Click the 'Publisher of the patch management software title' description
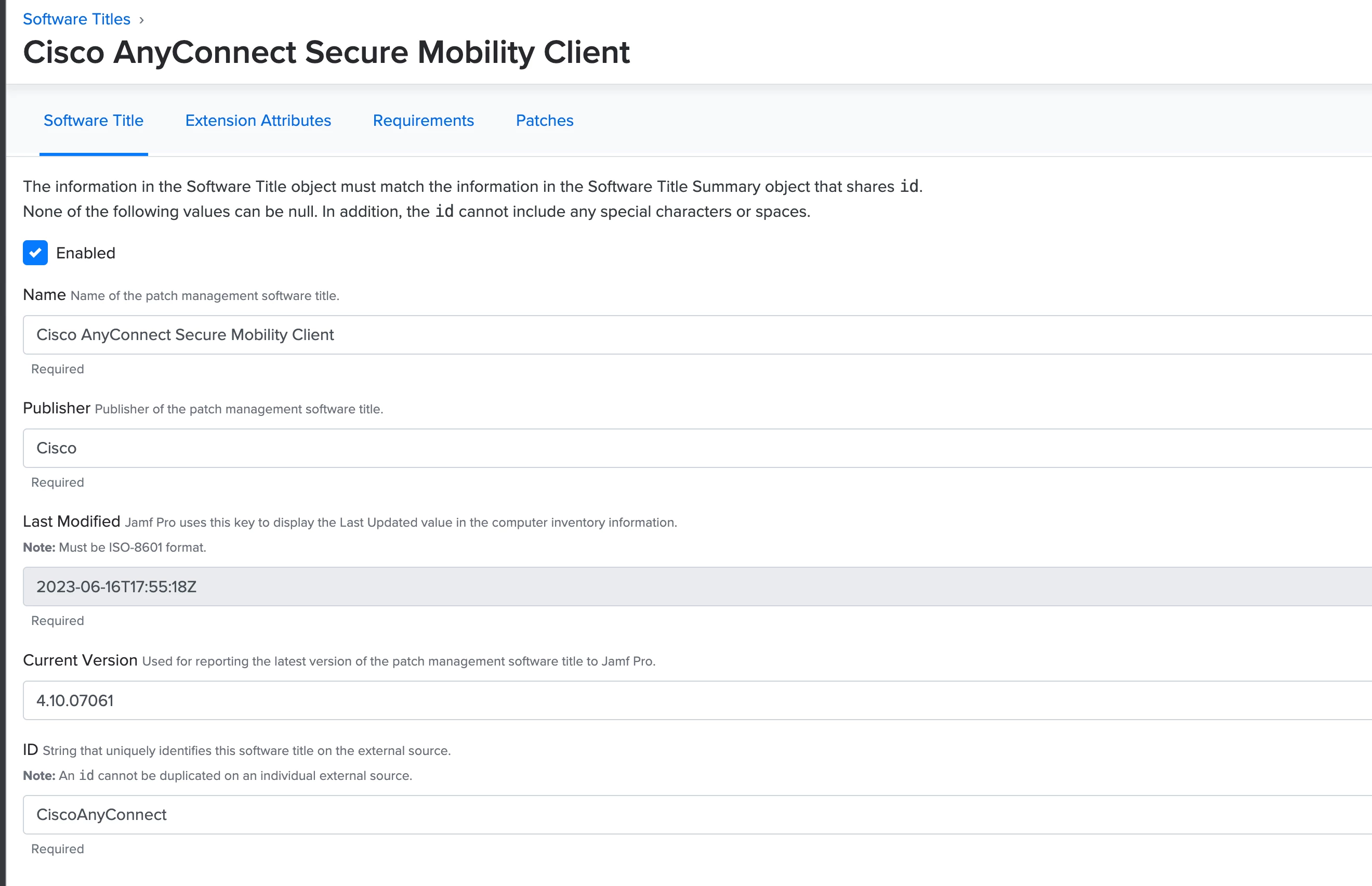 [x=239, y=409]
